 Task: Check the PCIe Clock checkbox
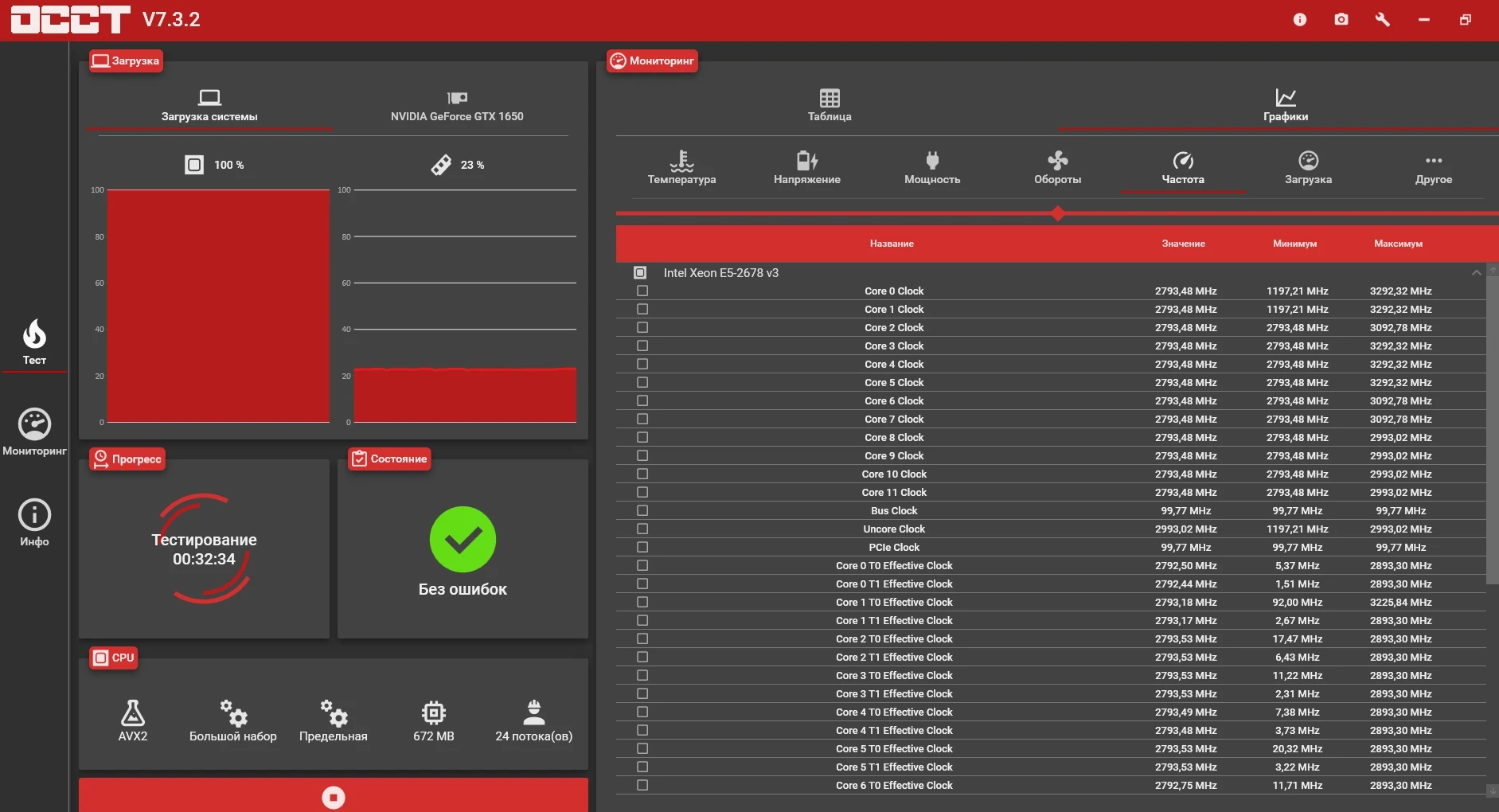tap(642, 547)
